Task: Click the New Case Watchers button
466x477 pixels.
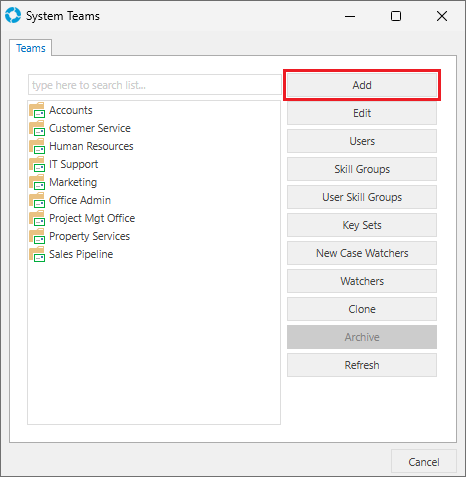Action: coord(362,253)
